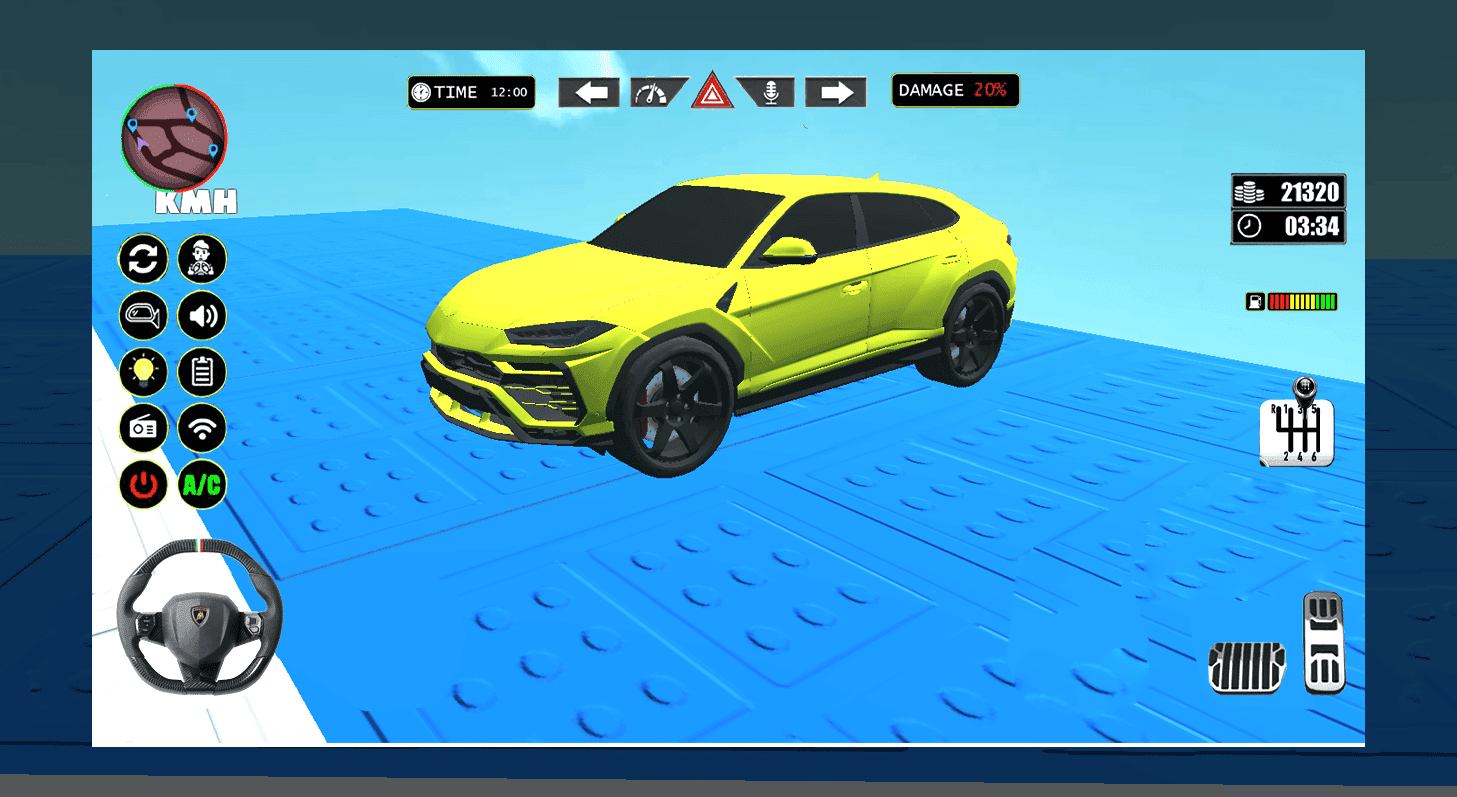Screen dimensions: 1457x797
Task: Click the circular minimap
Action: click(174, 137)
